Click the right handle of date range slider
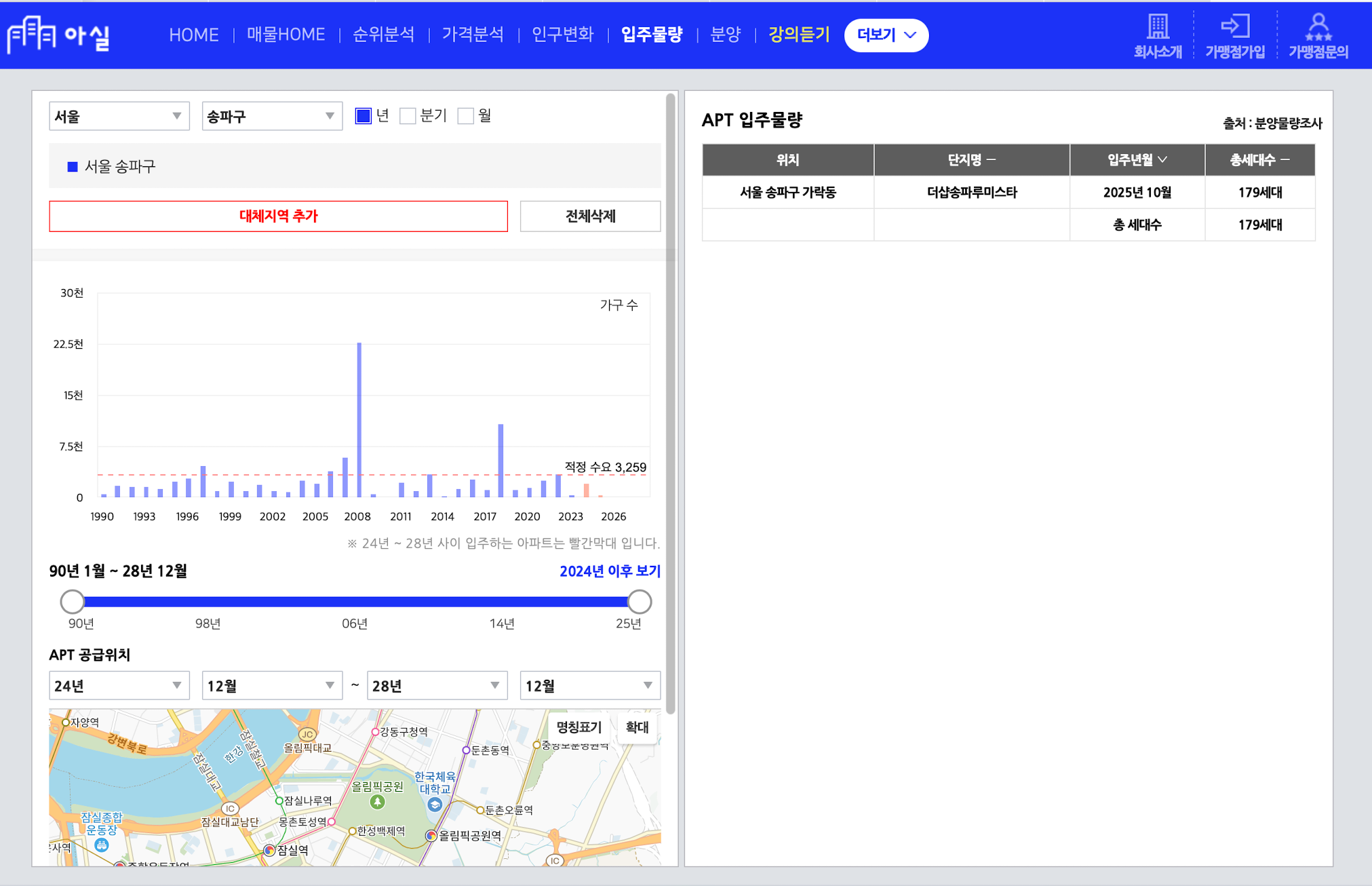The image size is (1372, 886). (x=639, y=601)
